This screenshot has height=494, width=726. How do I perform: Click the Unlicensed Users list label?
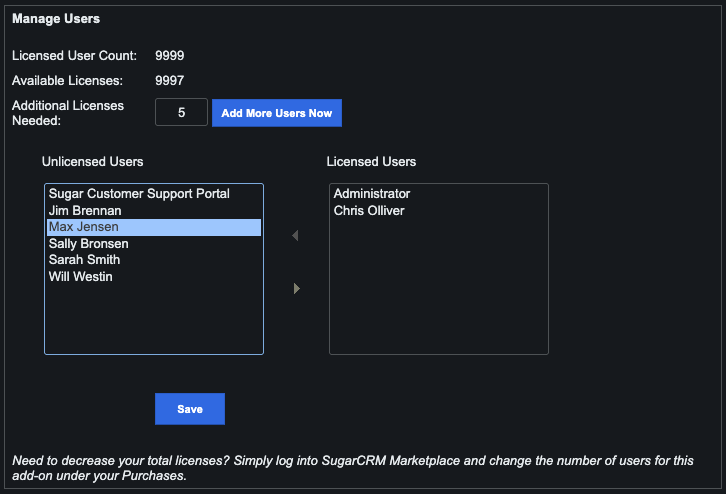tap(92, 162)
